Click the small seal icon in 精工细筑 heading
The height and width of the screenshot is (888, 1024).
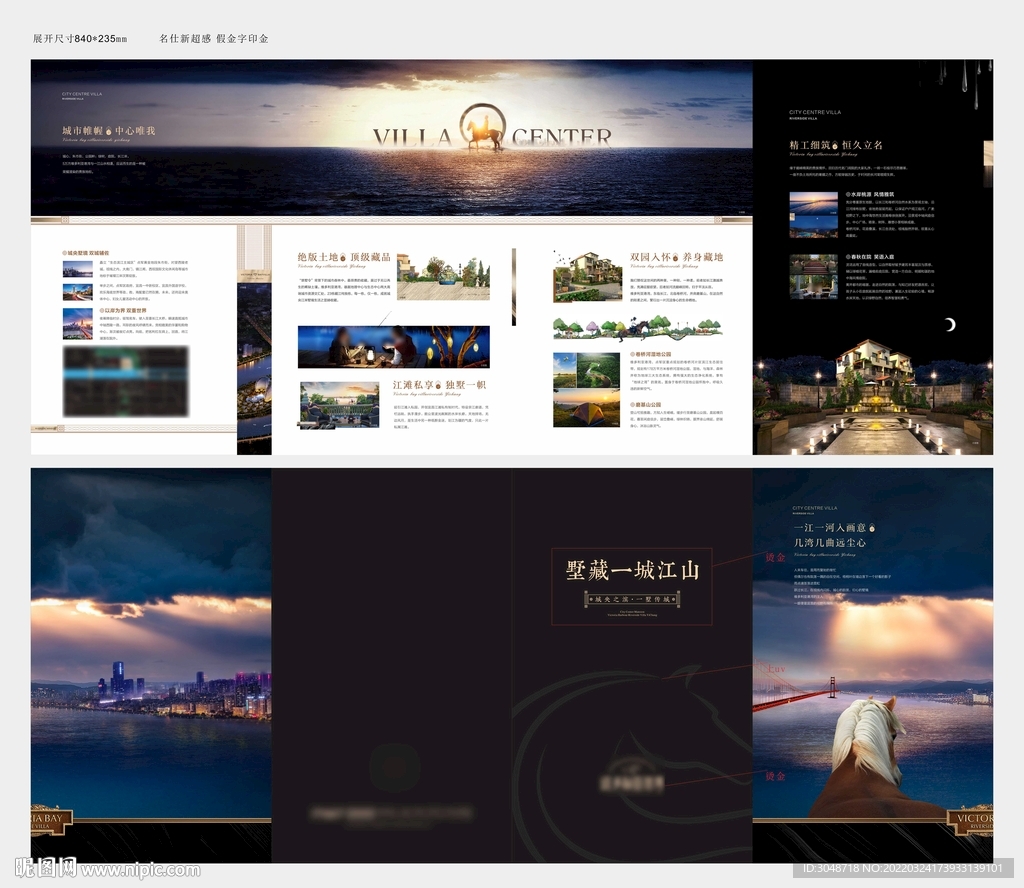[835, 145]
